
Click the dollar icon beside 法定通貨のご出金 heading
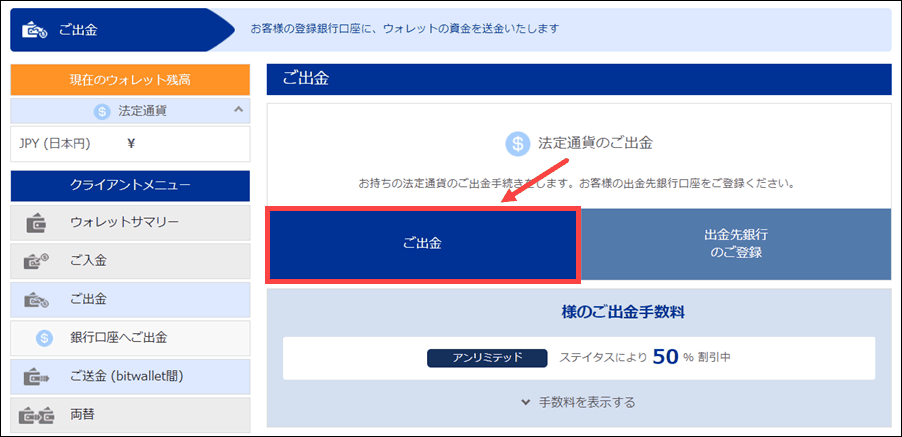pyautogui.click(x=517, y=144)
